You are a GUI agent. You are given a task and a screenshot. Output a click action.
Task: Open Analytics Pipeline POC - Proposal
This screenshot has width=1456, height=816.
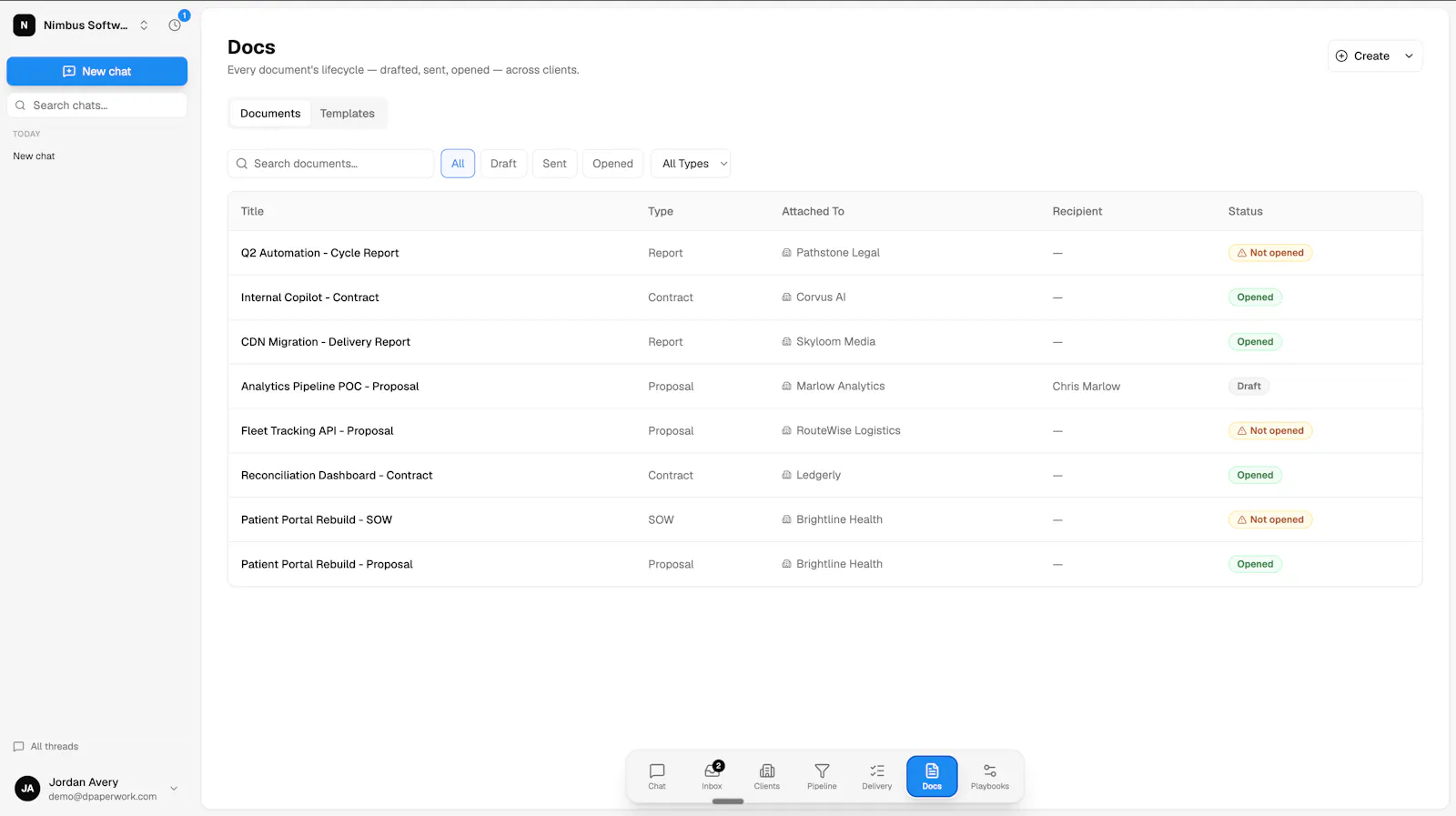(329, 387)
